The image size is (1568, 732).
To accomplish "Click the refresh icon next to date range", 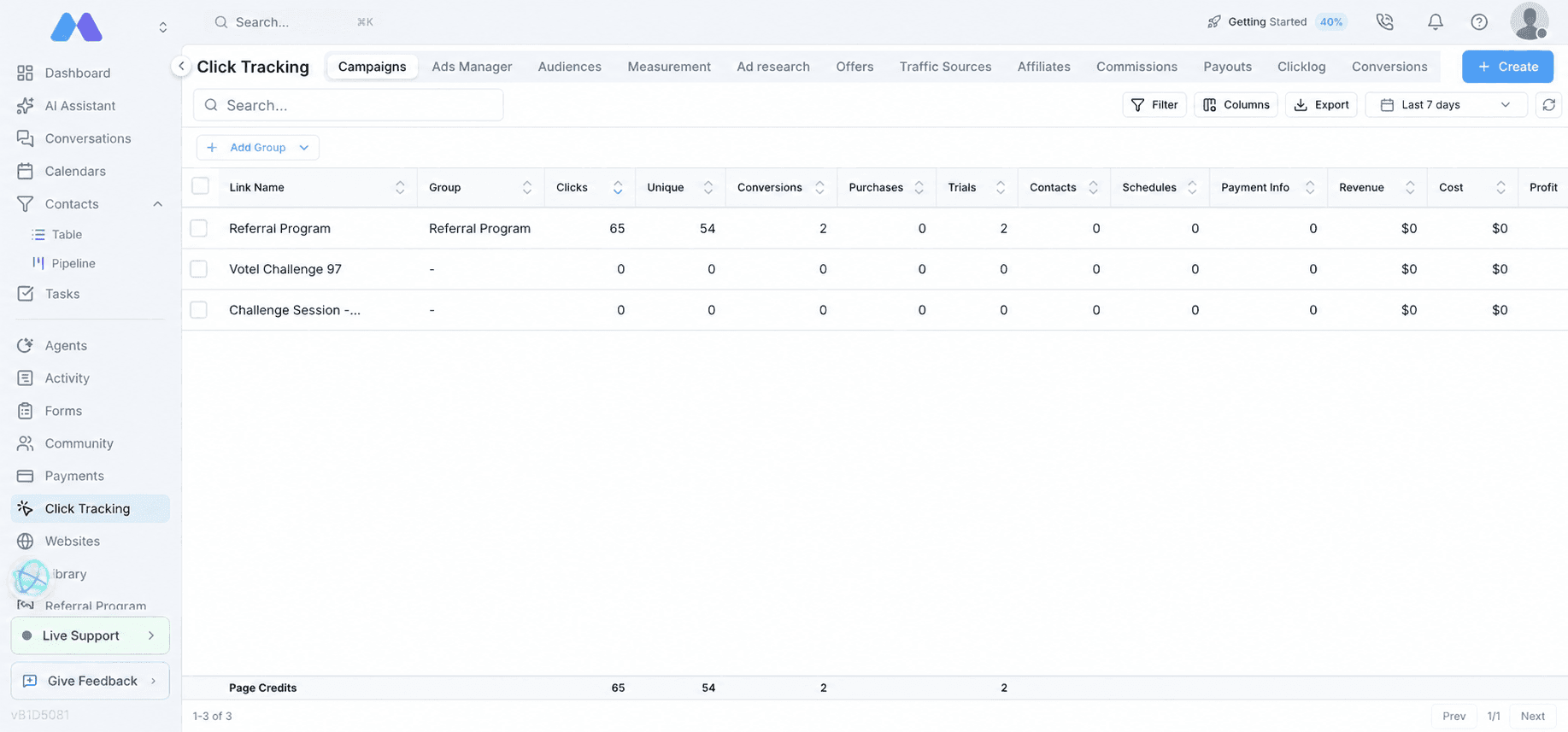I will click(x=1548, y=105).
